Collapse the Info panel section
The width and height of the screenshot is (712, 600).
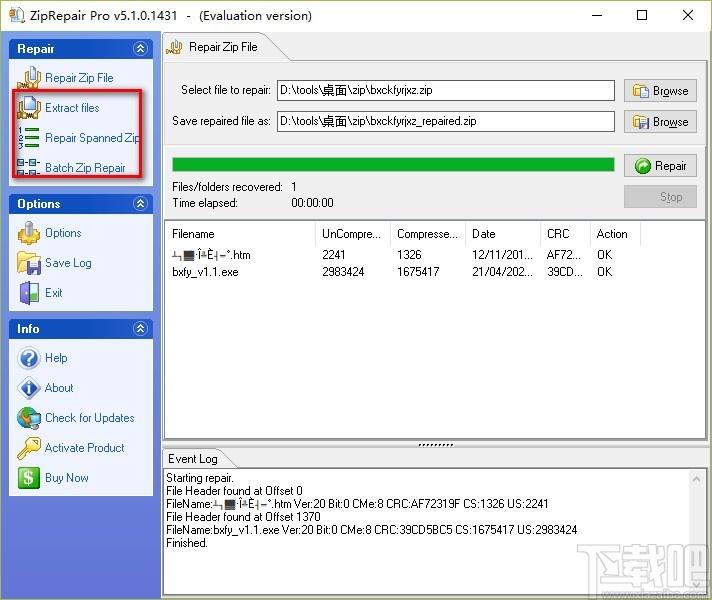coord(141,328)
